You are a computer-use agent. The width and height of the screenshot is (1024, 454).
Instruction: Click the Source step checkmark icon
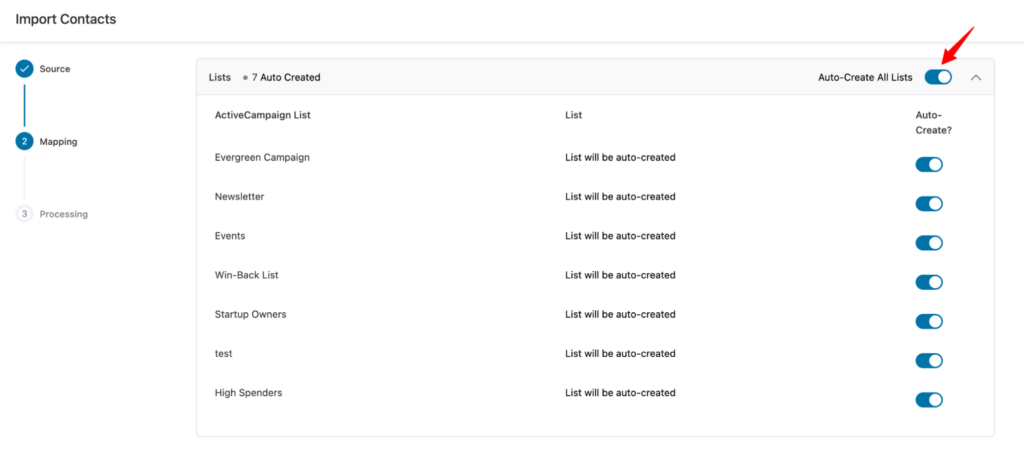click(24, 69)
